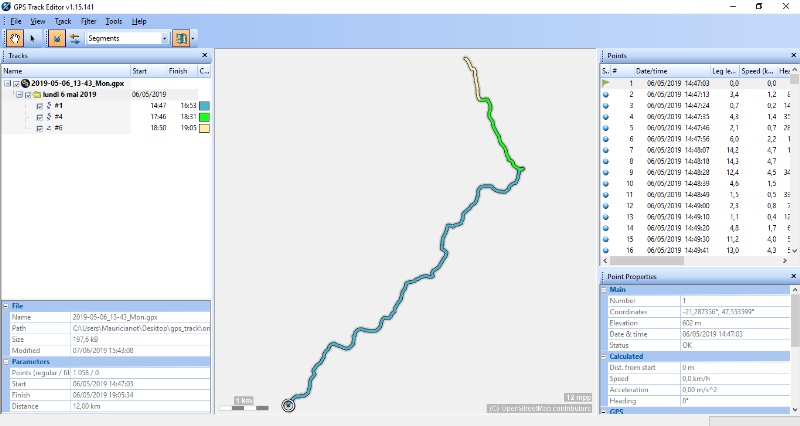The width and height of the screenshot is (800, 426).
Task: Click the orange-blue reverse arrows icon
Action: pos(75,38)
